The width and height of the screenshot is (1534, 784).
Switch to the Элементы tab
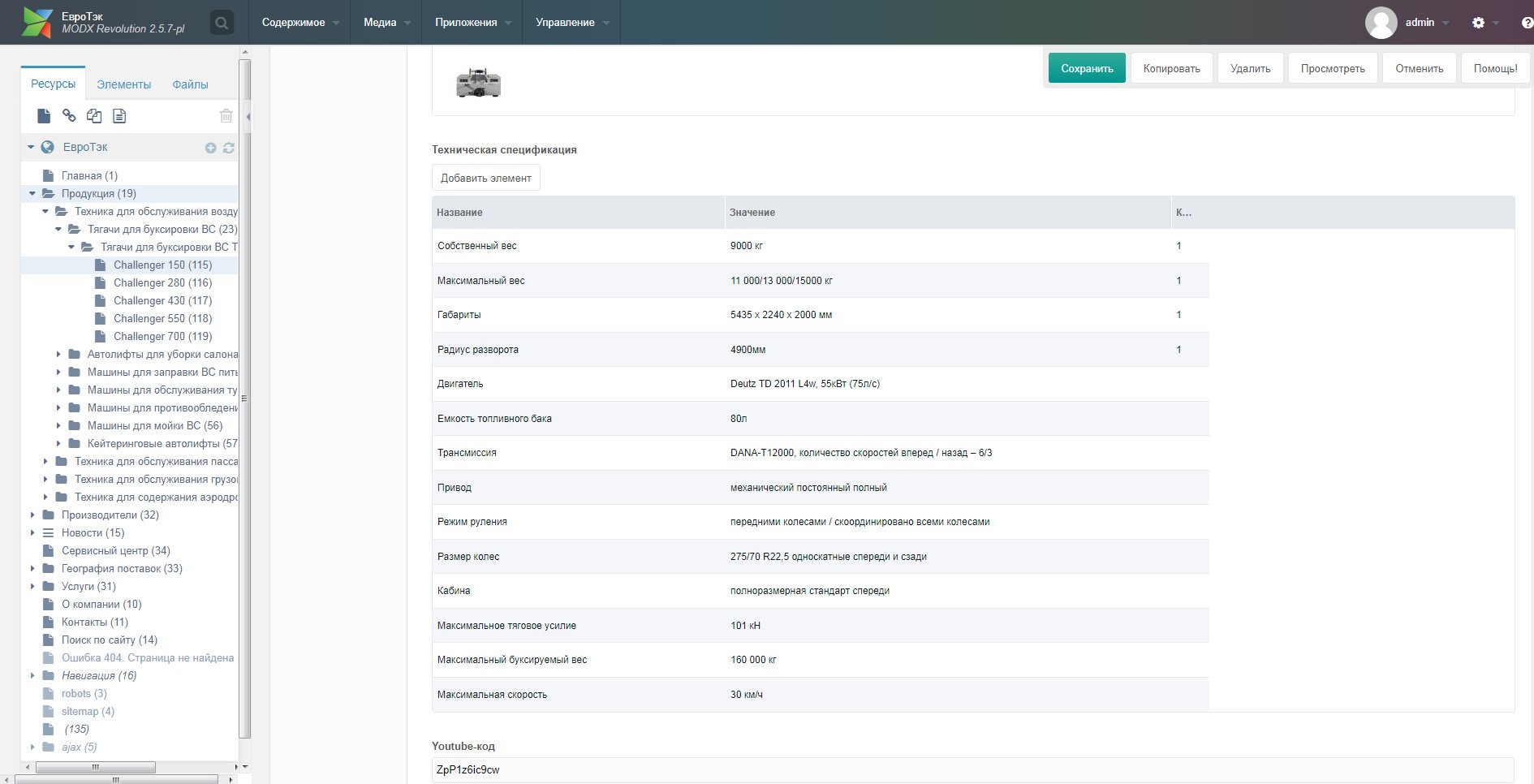click(123, 84)
